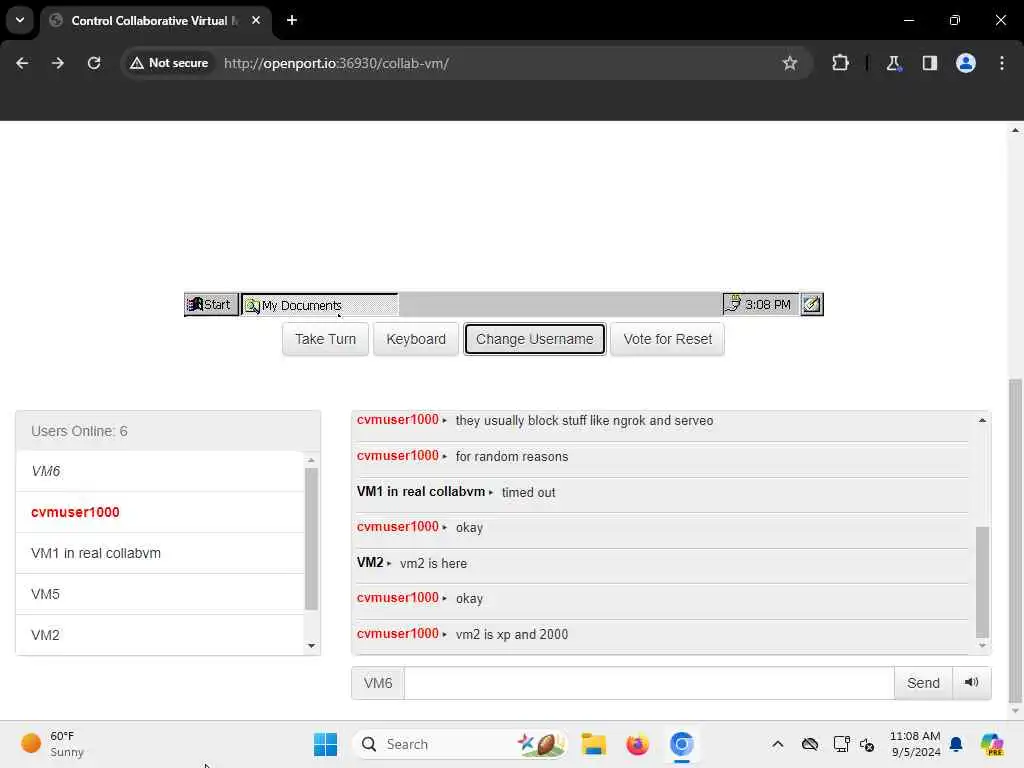
Task: Click the VM tray scheduler icon
Action: click(733, 304)
